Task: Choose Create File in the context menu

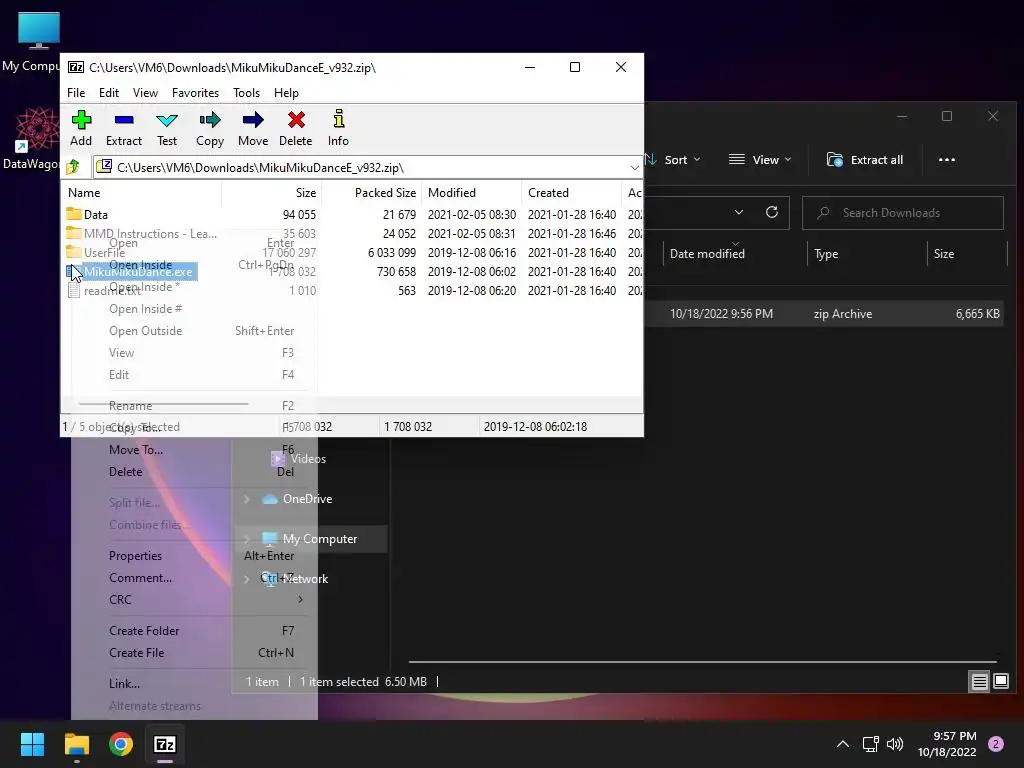Action: 195,652
